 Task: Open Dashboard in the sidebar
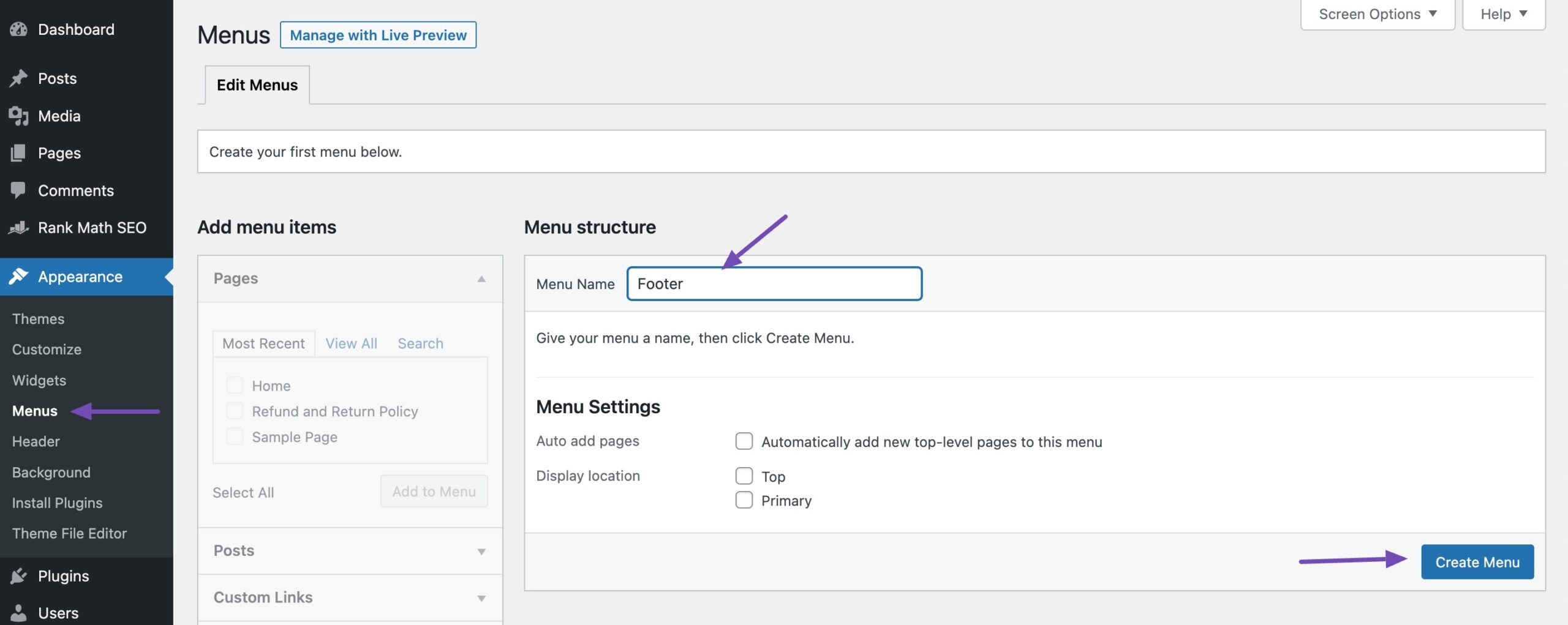coord(86,29)
